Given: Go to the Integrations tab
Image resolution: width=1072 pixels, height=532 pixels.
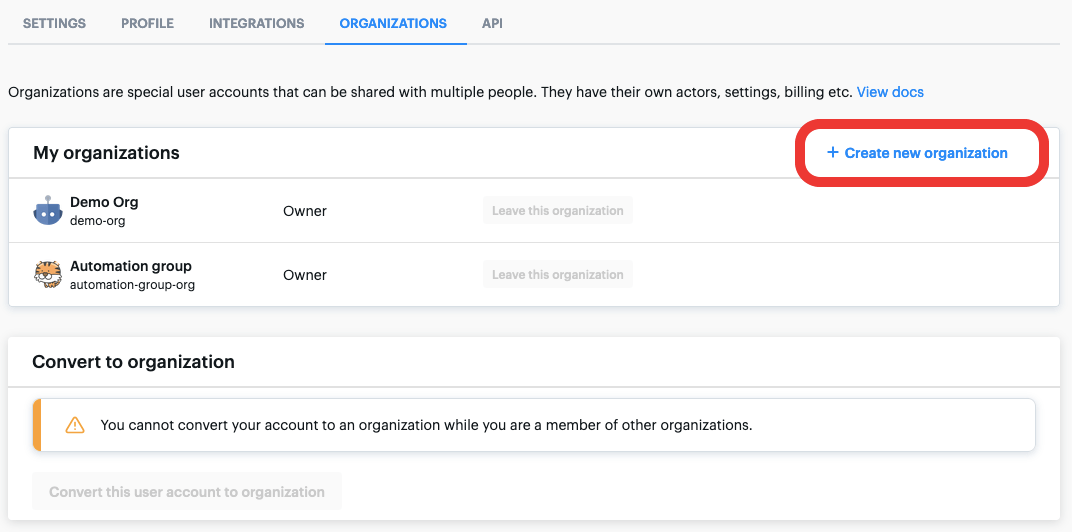Looking at the screenshot, I should click(x=256, y=23).
